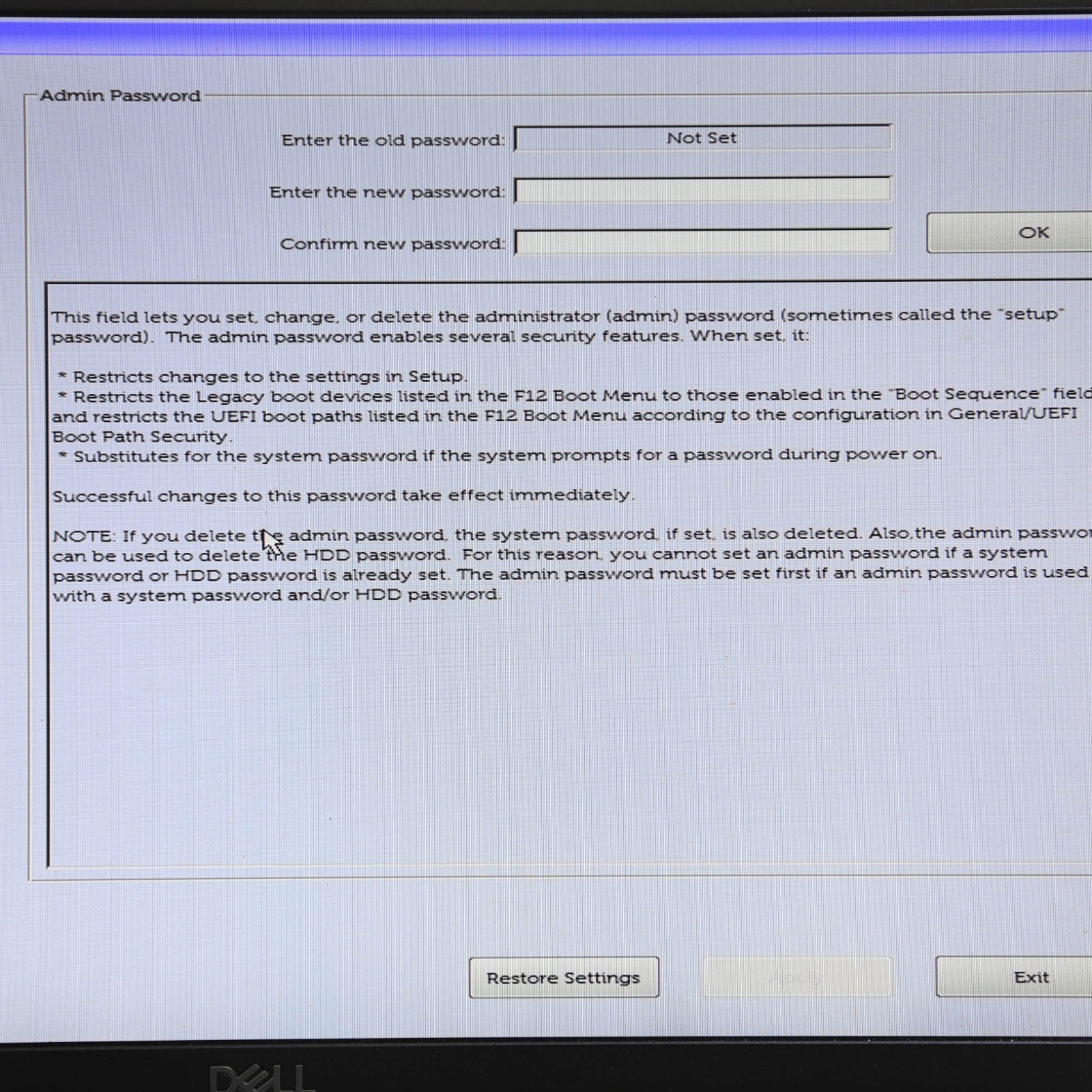Click the text 'Successful changes to this password take effect immediately.'
Image resolution: width=1092 pixels, height=1092 pixels.
pyautogui.click(x=343, y=495)
